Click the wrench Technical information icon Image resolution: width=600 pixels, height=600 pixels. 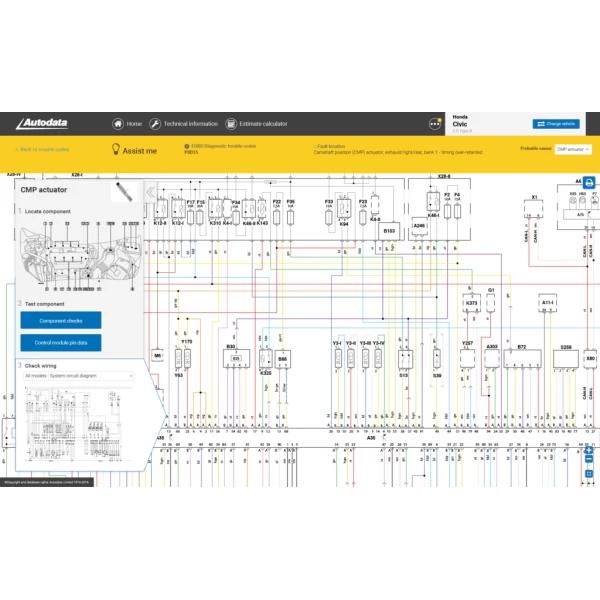pos(155,124)
